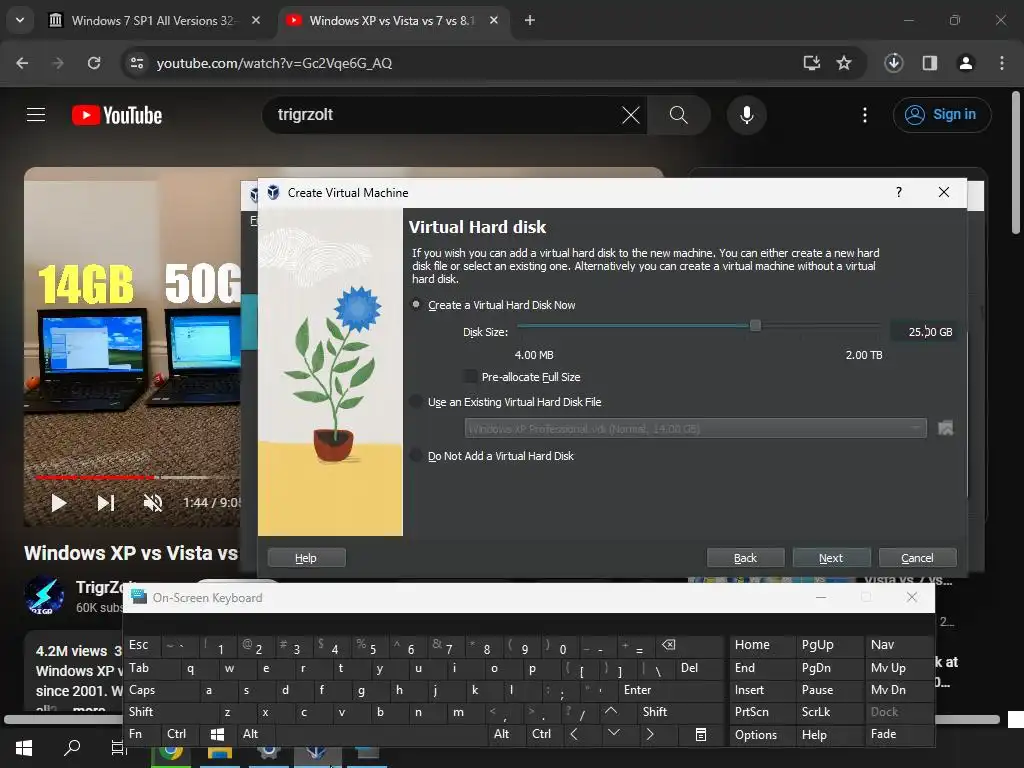Click Back in the wizard
Viewport: 1024px width, 768px height.
click(x=745, y=558)
